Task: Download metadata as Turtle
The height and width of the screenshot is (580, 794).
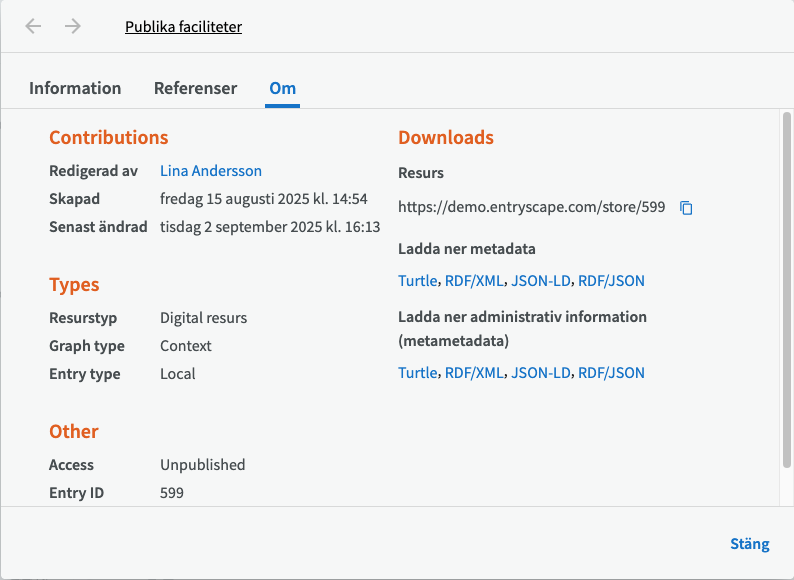Action: pos(417,281)
